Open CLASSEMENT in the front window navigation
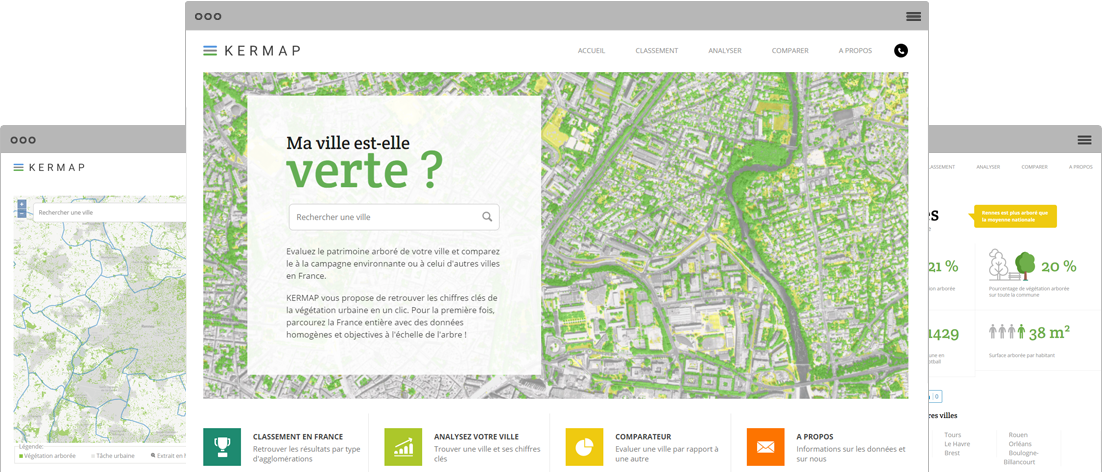Image resolution: width=1102 pixels, height=472 pixels. click(656, 51)
